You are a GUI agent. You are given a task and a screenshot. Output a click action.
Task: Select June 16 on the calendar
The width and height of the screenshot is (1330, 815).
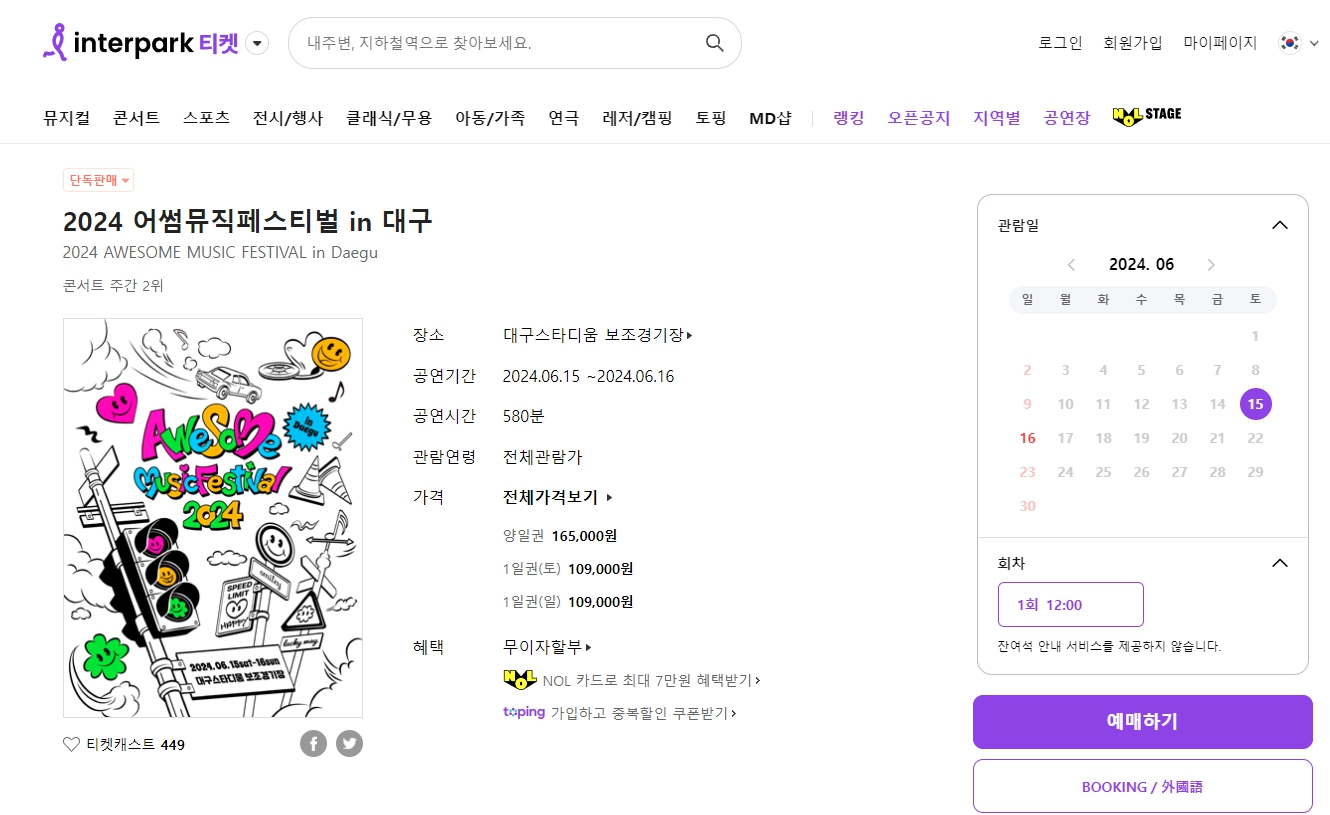click(x=1027, y=438)
